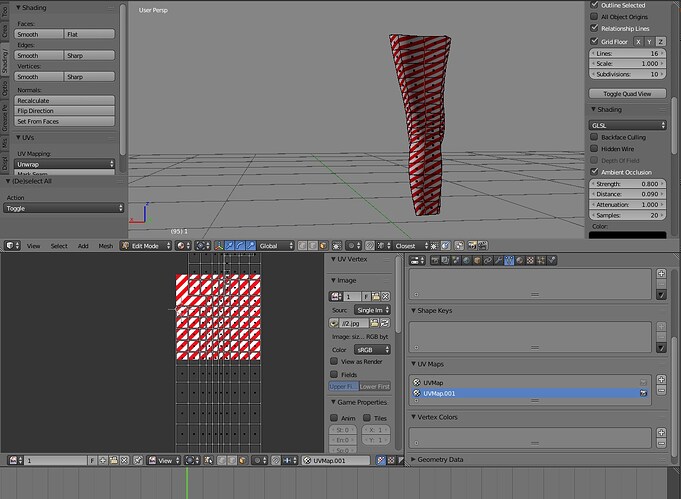Image resolution: width=681 pixels, height=499 pixels.
Task: Unlink image X icon in Image panel
Action: point(385,297)
